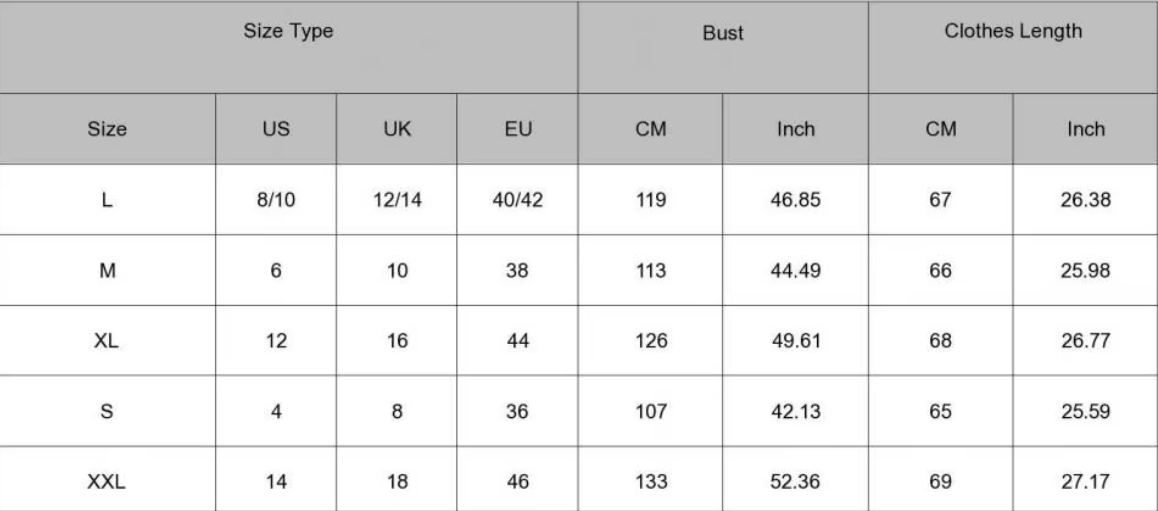Click the 49.61 bust inch cell
1158x511 pixels.
(x=795, y=341)
